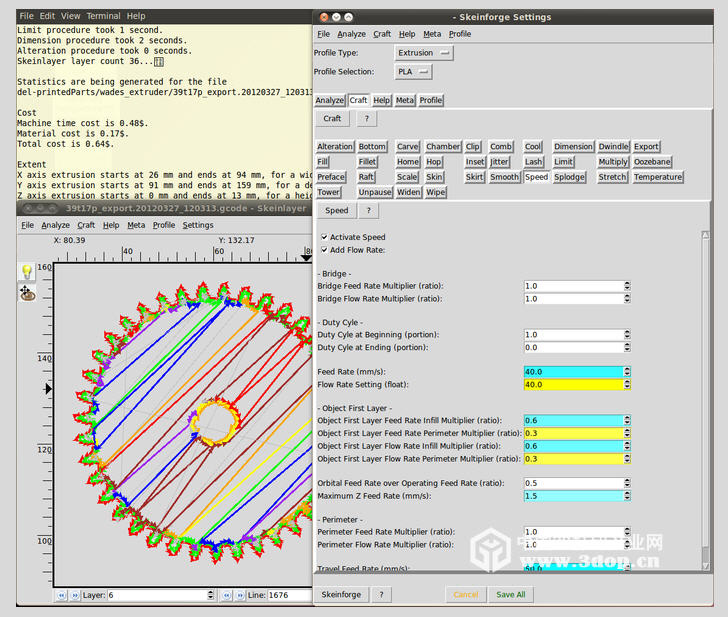This screenshot has width=728, height=617.
Task: Select the Oozebane plugin toggle
Action: click(x=652, y=162)
